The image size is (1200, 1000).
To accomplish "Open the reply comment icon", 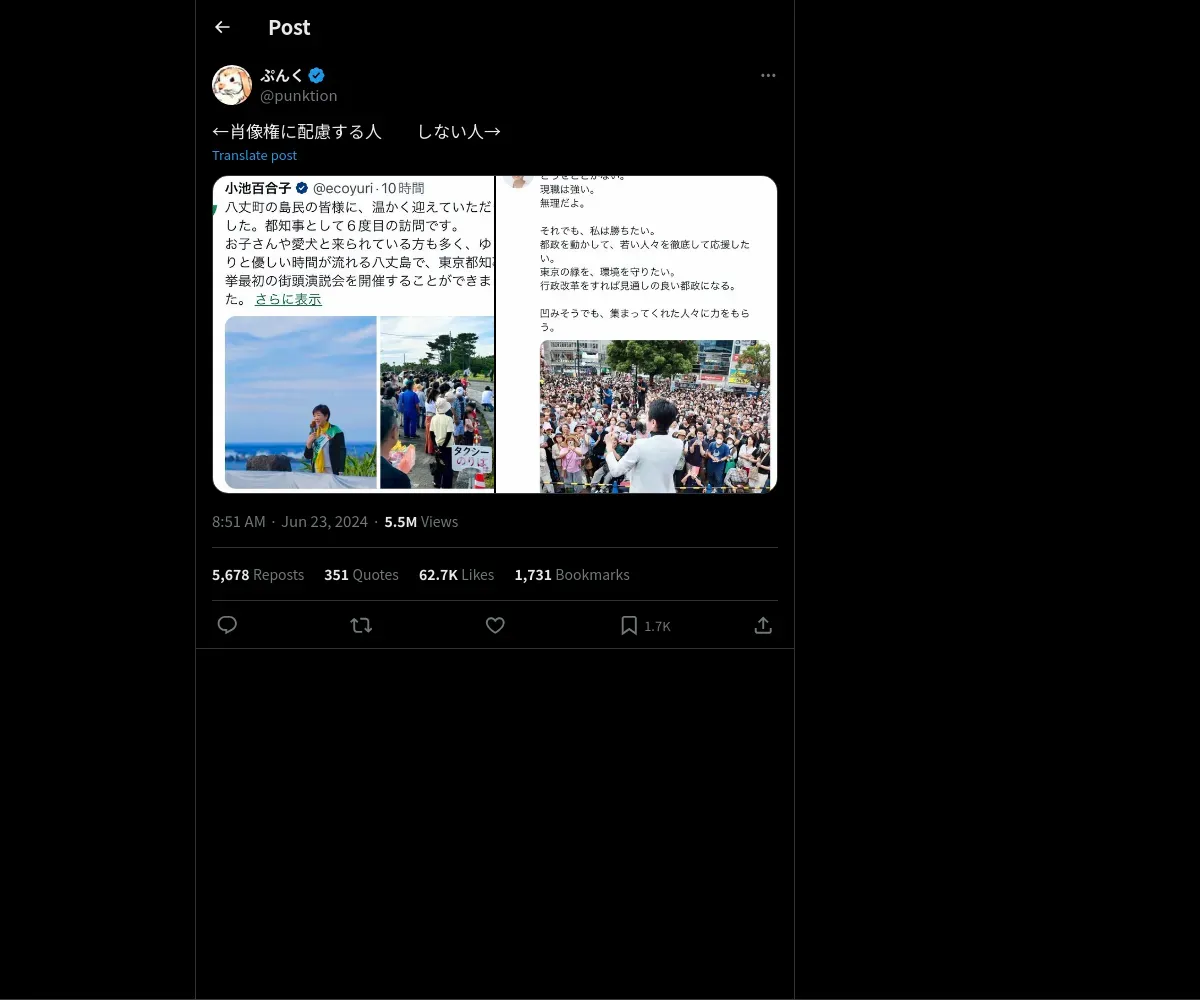I will tap(227, 625).
